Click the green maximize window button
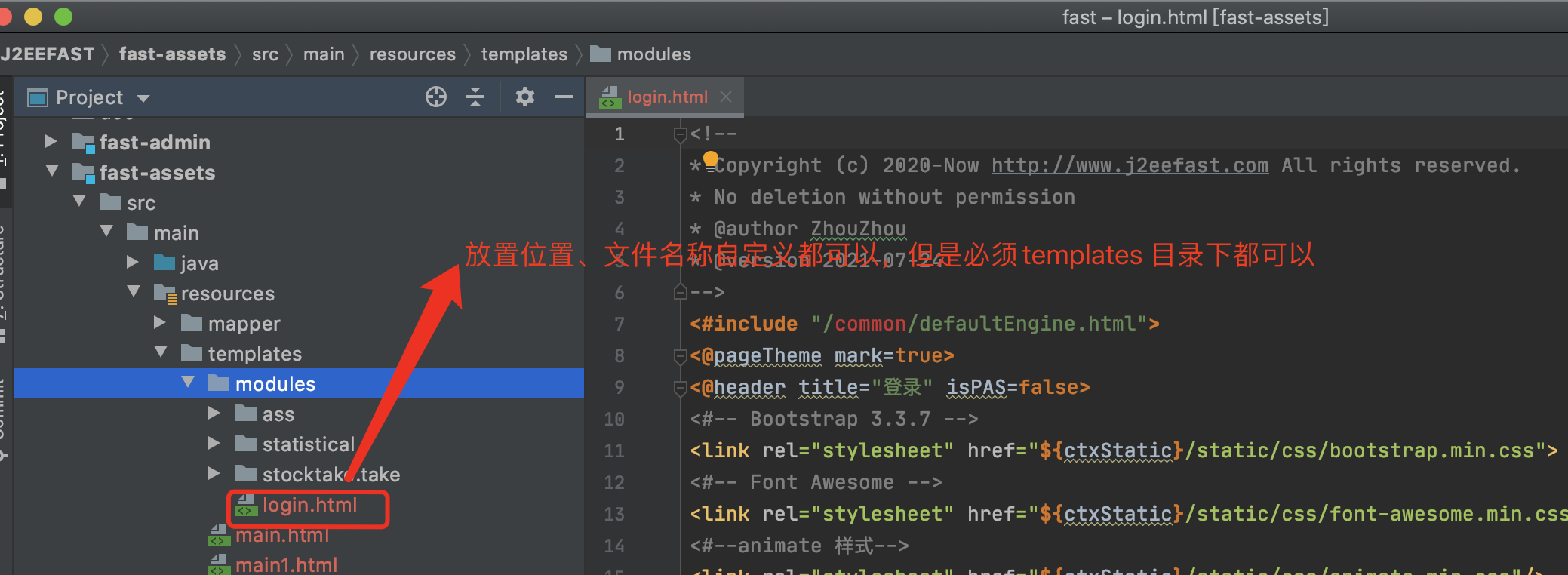Image resolution: width=1568 pixels, height=575 pixels. coord(63,16)
